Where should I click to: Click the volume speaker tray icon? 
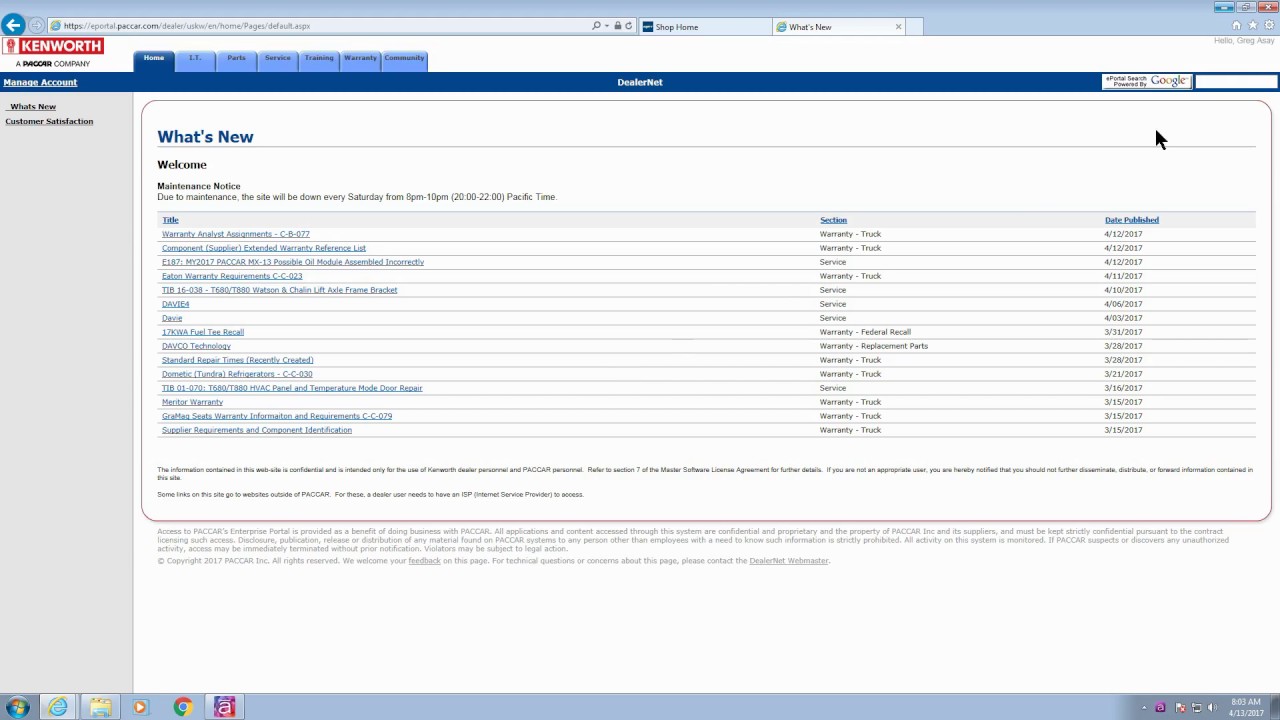(1213, 708)
